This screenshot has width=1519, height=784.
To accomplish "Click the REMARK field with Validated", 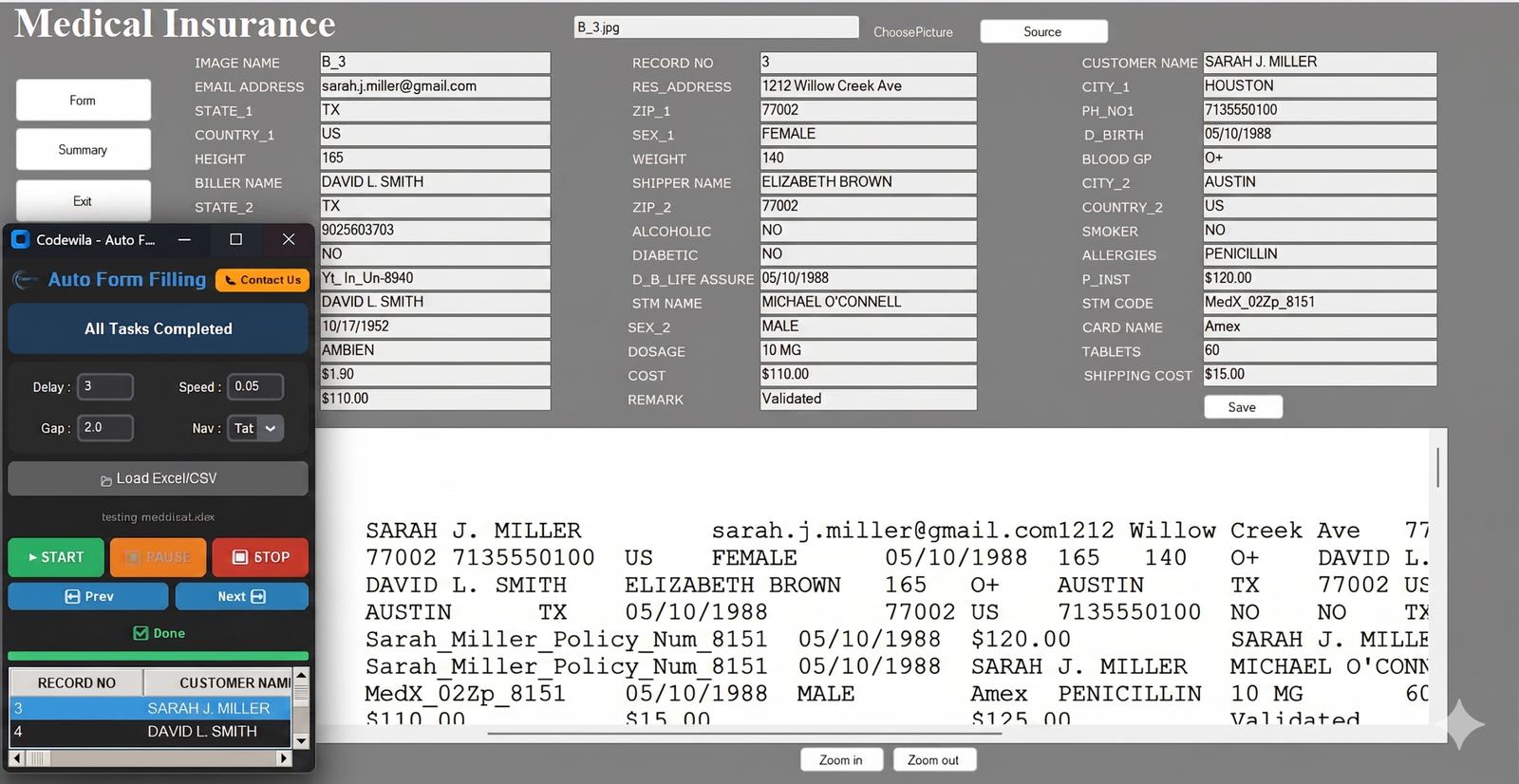I will click(868, 399).
